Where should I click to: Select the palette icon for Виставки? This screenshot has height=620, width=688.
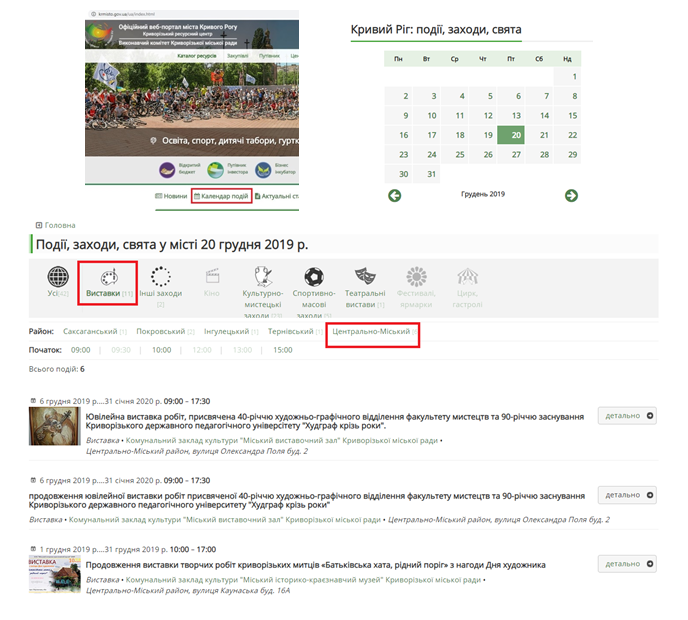coord(109,277)
